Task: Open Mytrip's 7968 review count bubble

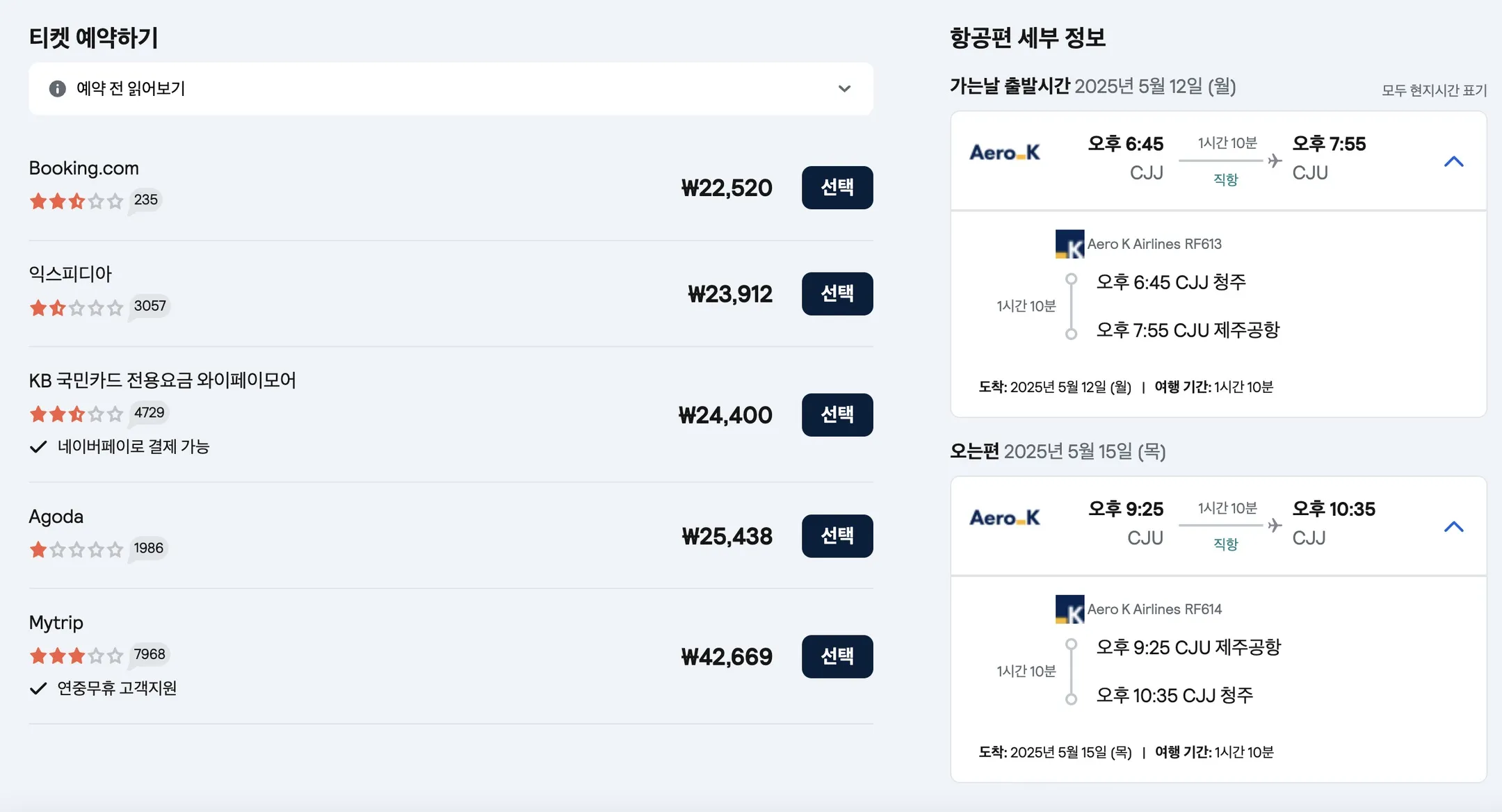Action: click(150, 654)
